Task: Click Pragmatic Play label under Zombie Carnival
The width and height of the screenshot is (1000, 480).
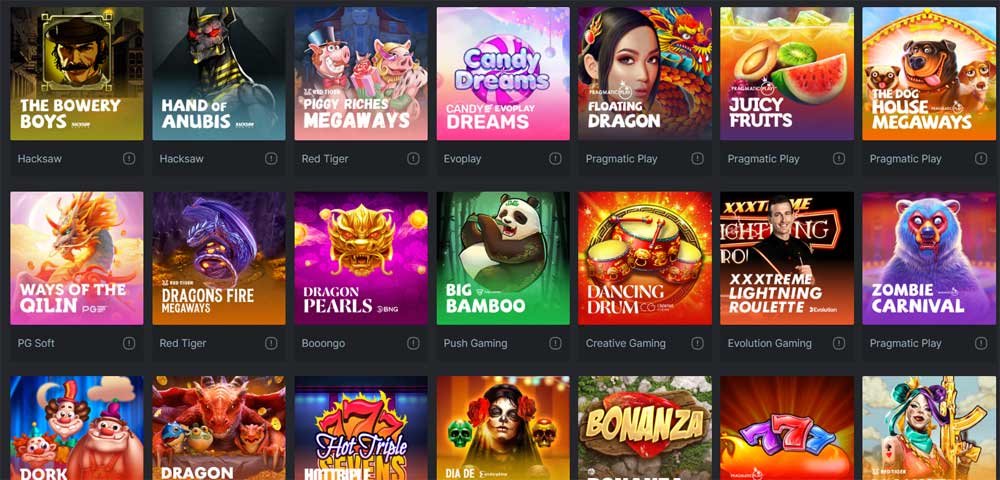Action: point(906,344)
